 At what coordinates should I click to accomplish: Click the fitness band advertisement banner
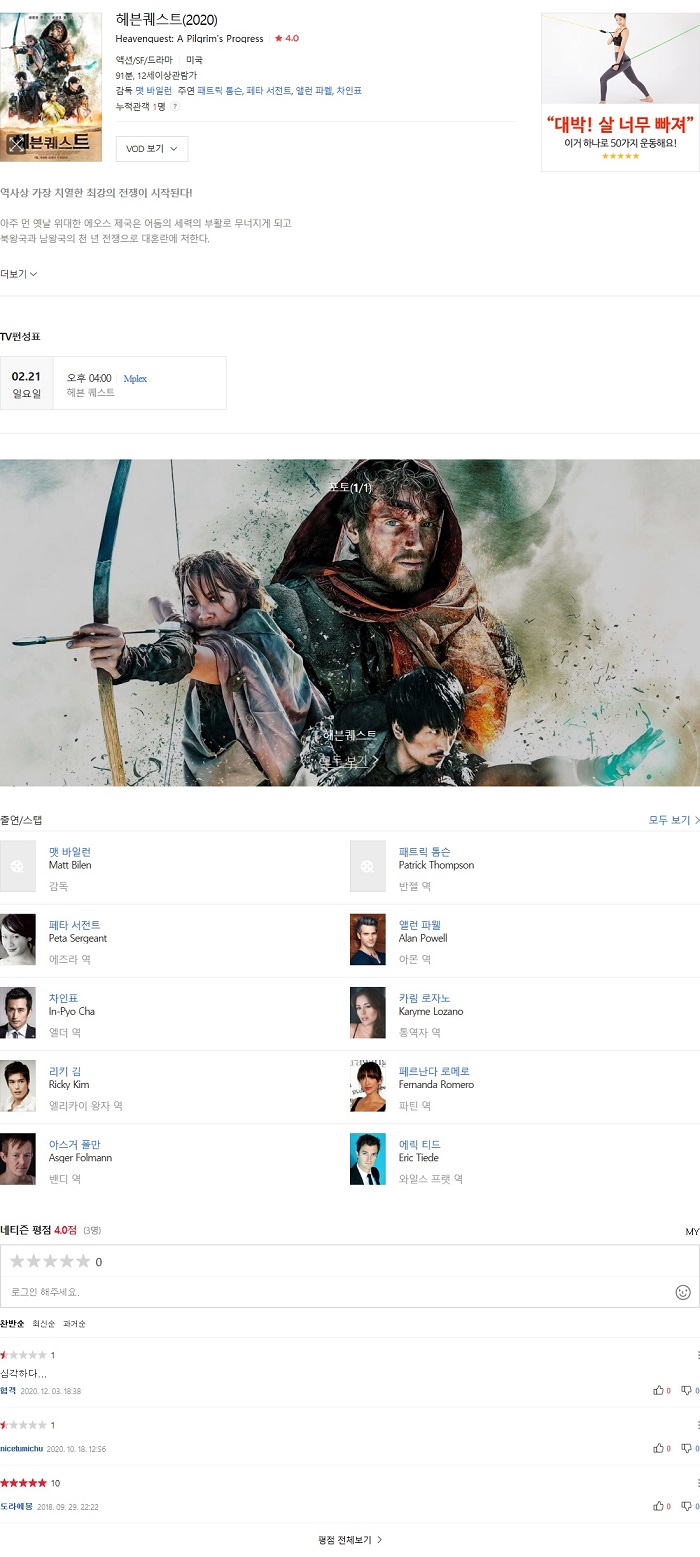620,92
